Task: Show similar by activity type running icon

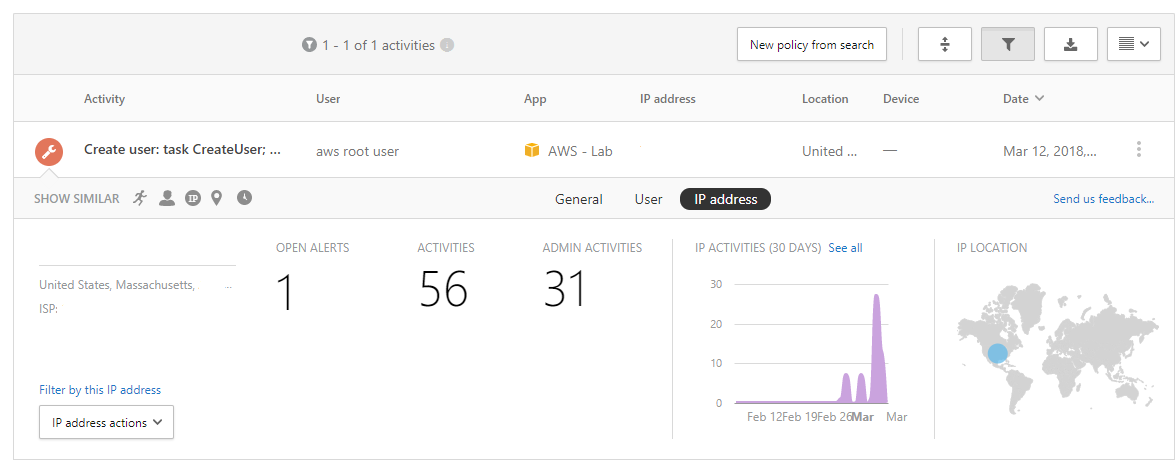Action: pyautogui.click(x=140, y=198)
